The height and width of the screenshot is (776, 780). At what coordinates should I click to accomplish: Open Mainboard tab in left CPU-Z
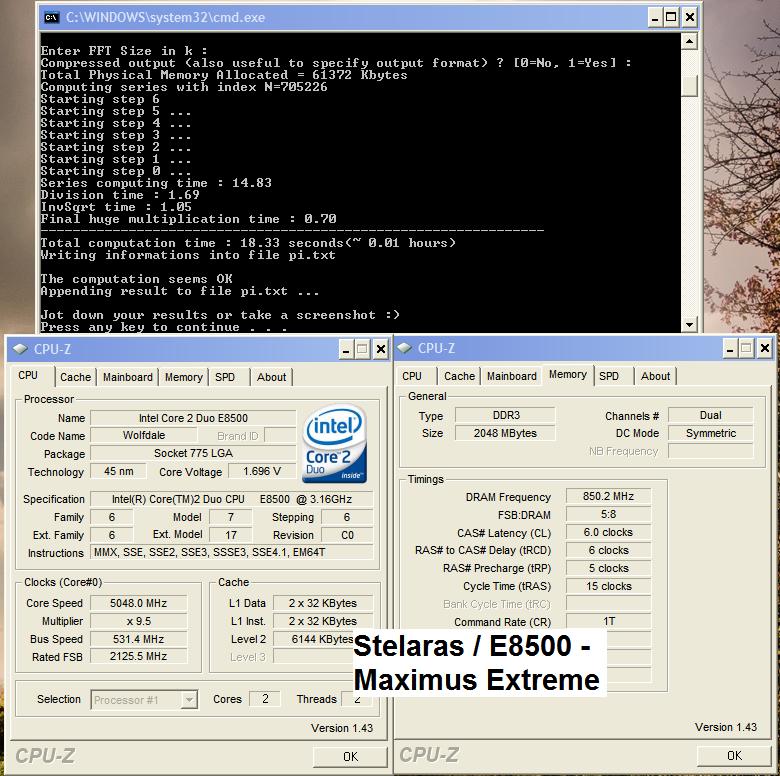[128, 377]
